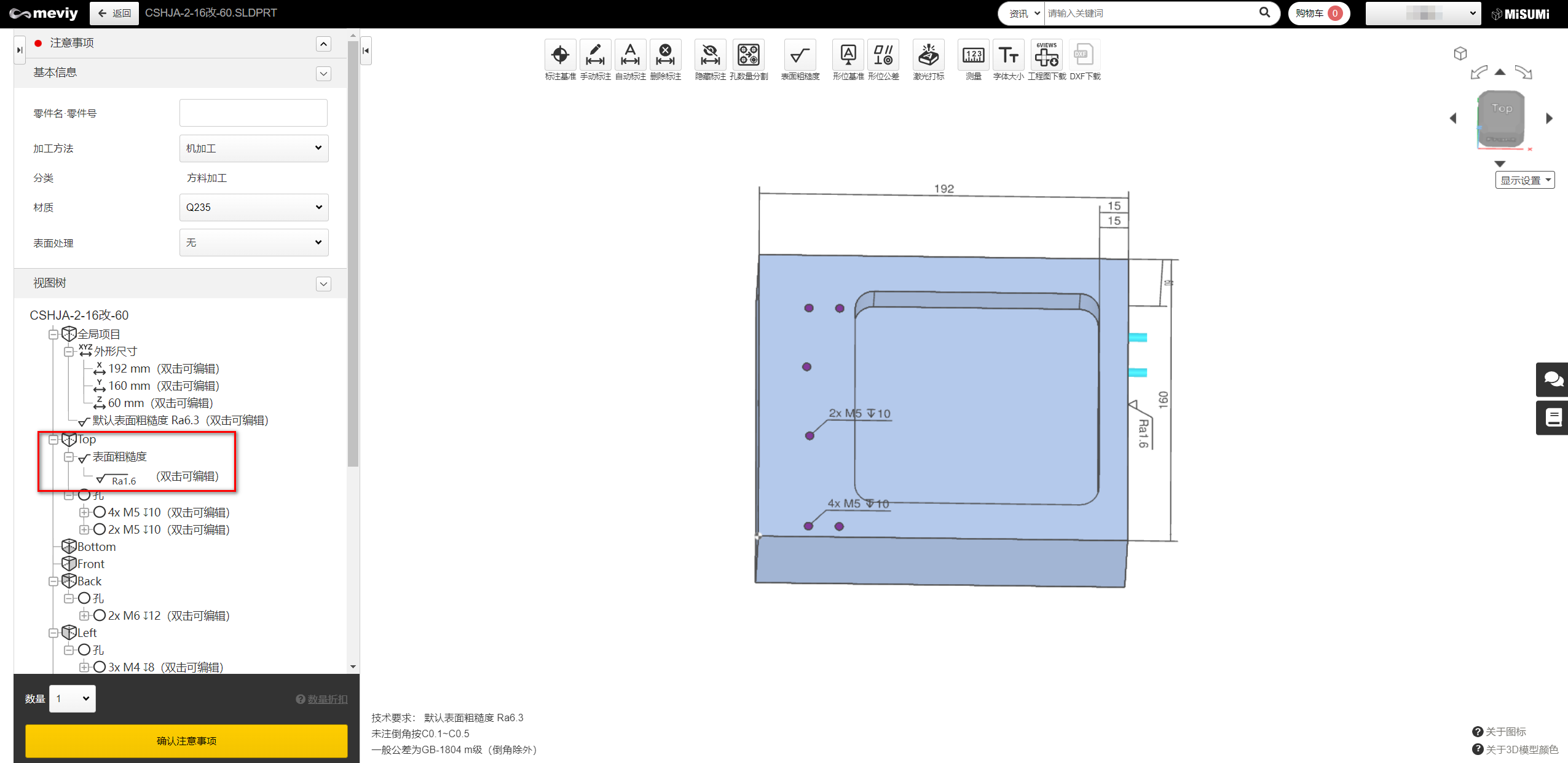
Task: Toggle the 隐藏标注 hide annotations icon
Action: (x=710, y=56)
